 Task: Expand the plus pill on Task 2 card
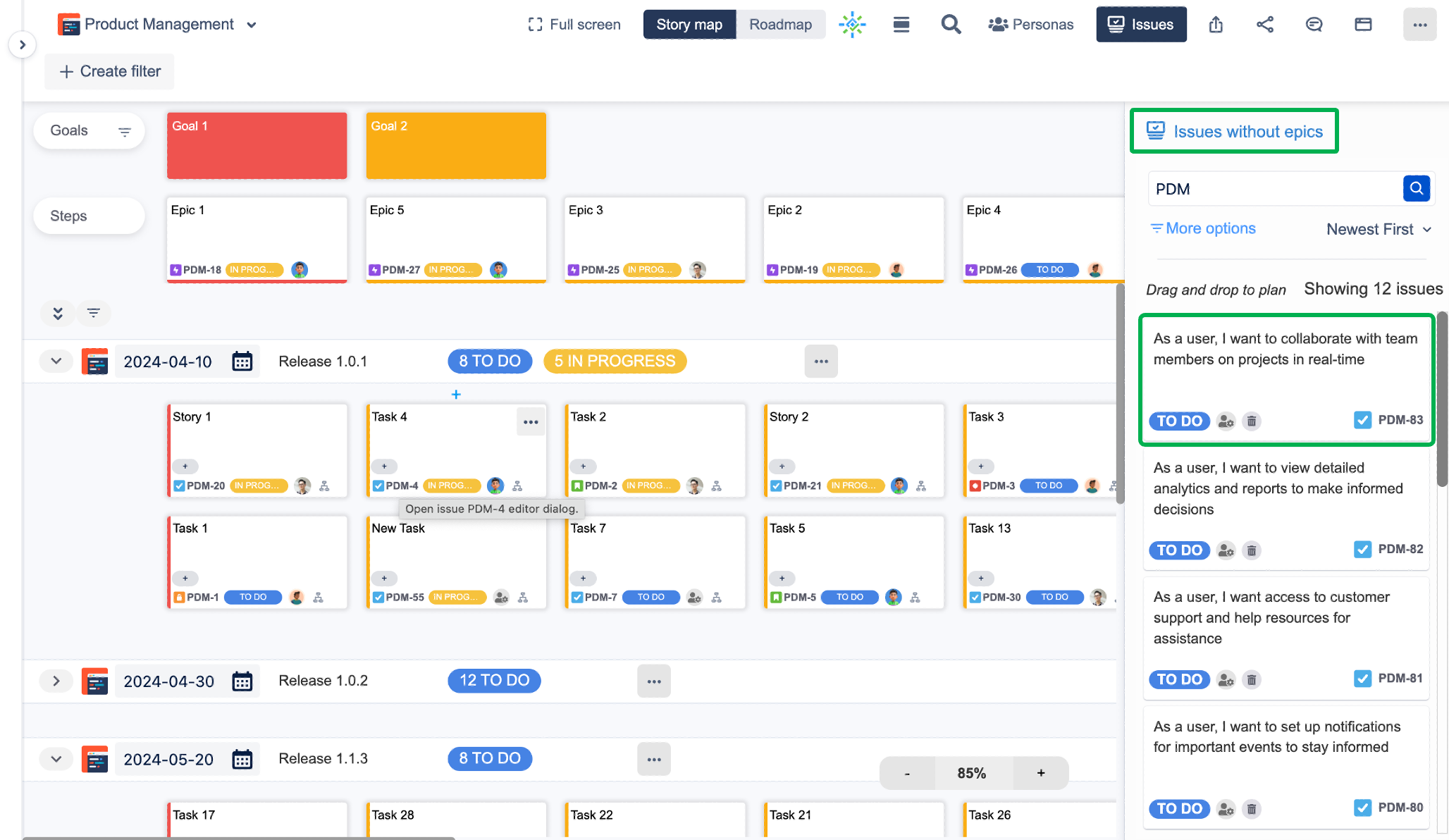(583, 467)
